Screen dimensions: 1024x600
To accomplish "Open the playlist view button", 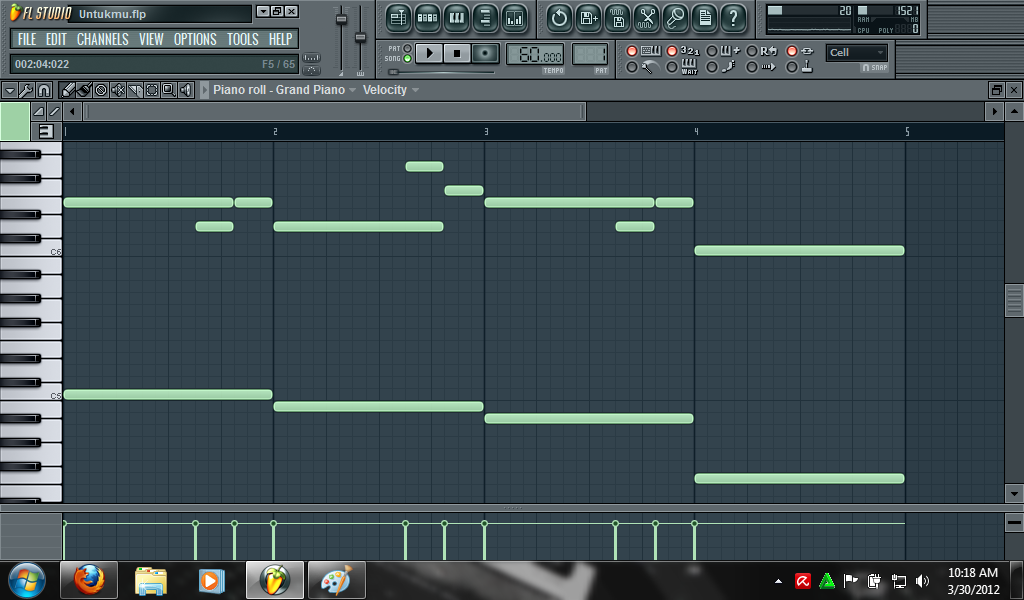I will 398,18.
